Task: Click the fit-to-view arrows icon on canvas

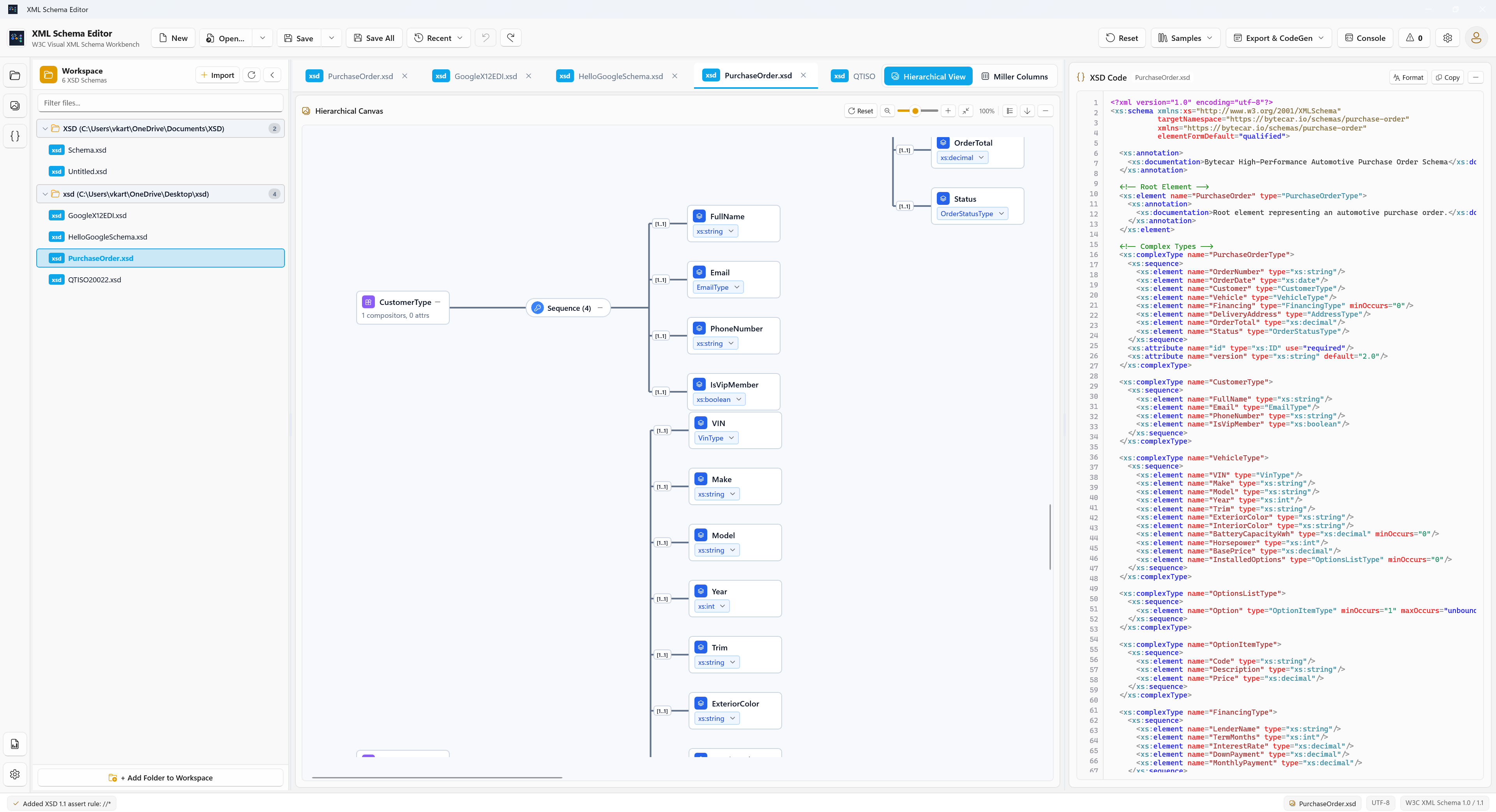Action: click(x=966, y=111)
